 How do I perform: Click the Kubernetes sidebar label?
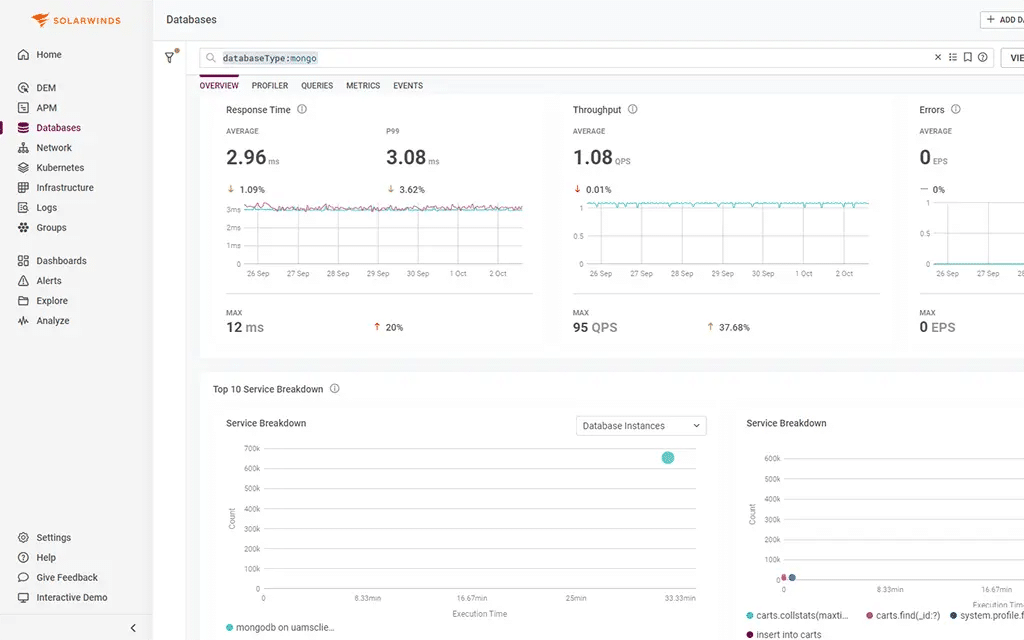pyautogui.click(x=60, y=167)
